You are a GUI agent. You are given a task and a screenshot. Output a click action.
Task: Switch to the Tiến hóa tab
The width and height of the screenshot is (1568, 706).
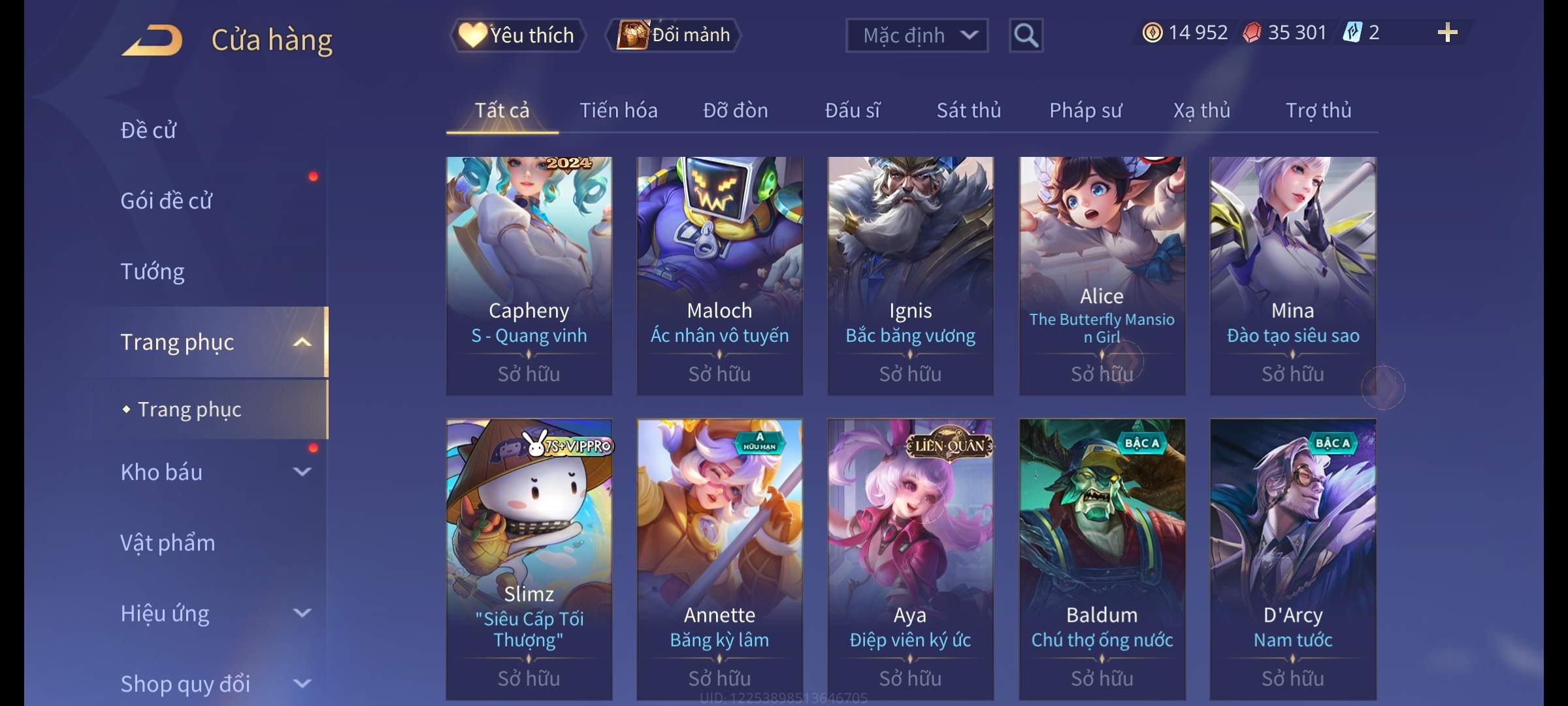point(618,110)
